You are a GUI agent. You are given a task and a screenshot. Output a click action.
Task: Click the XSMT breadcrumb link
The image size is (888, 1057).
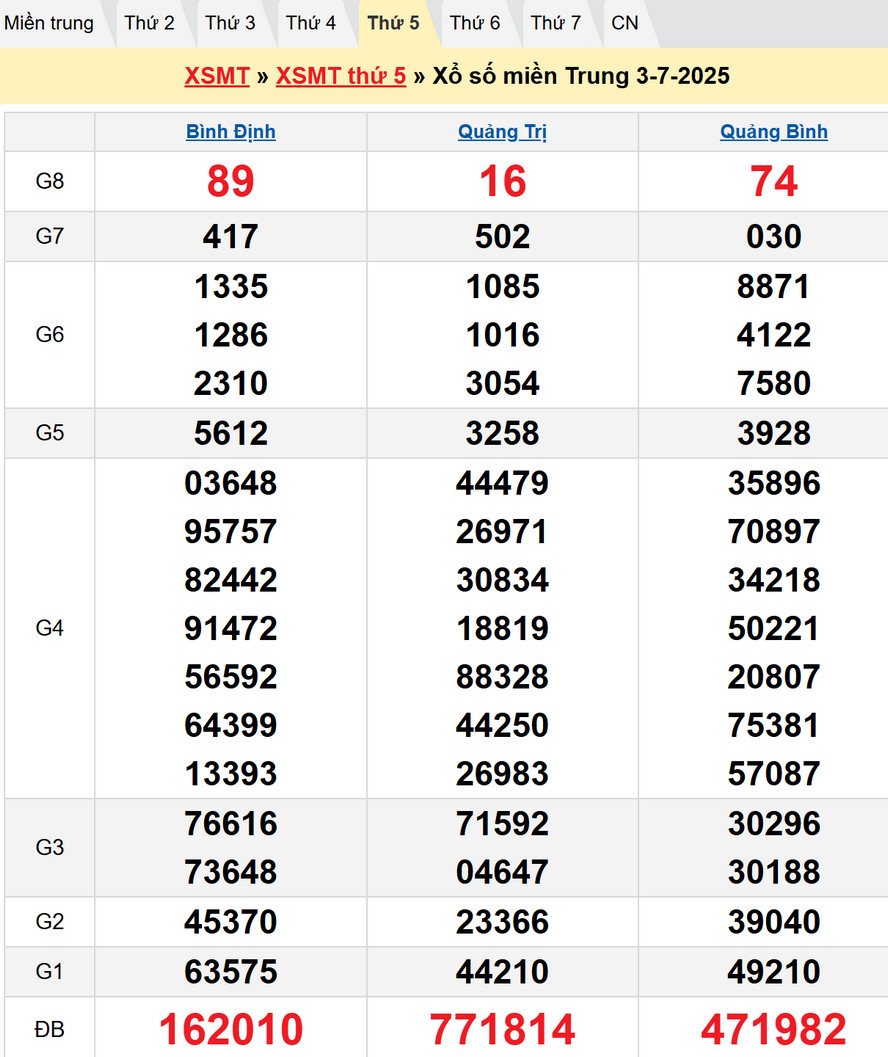(217, 76)
